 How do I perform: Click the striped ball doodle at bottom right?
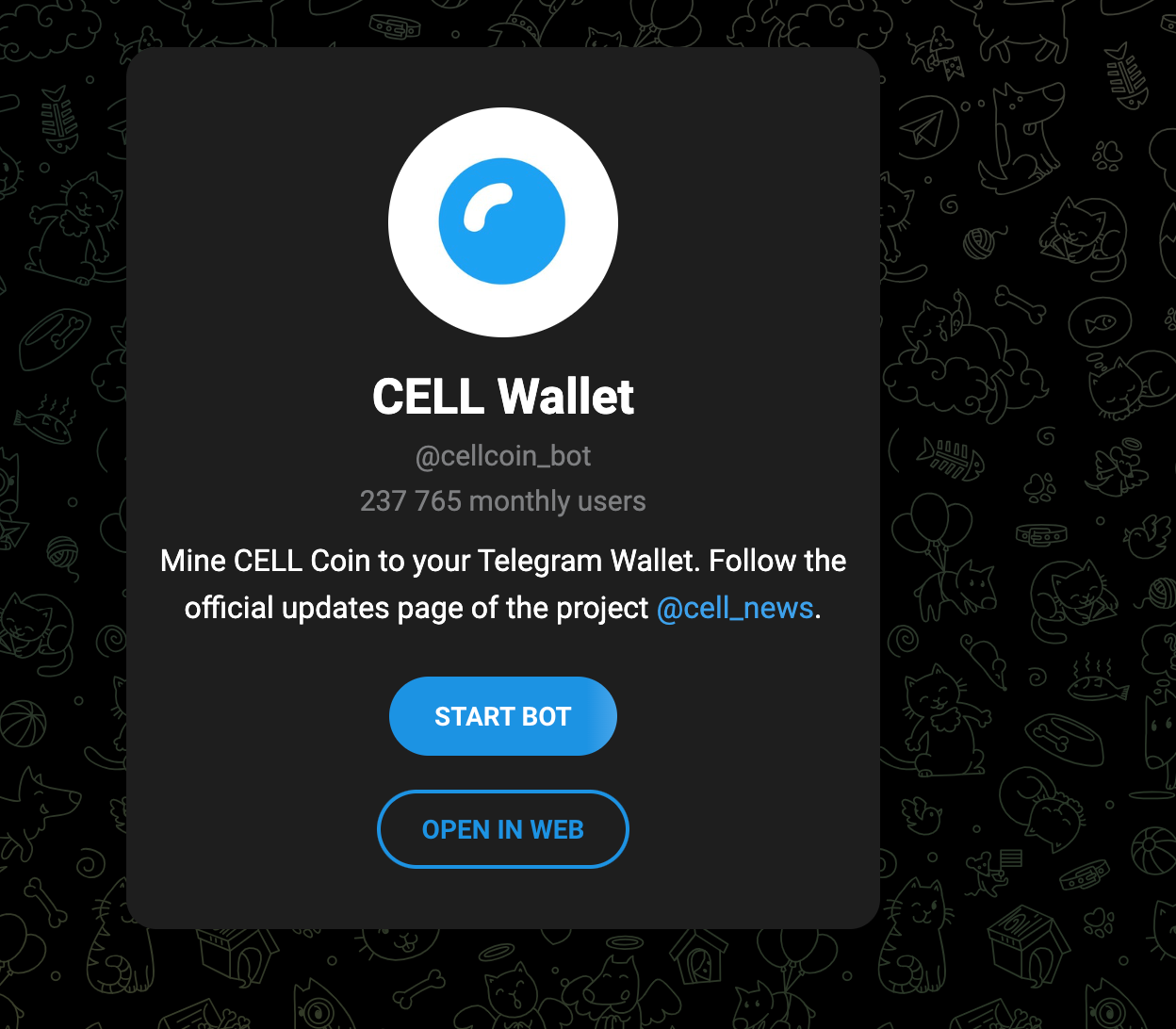(1153, 851)
